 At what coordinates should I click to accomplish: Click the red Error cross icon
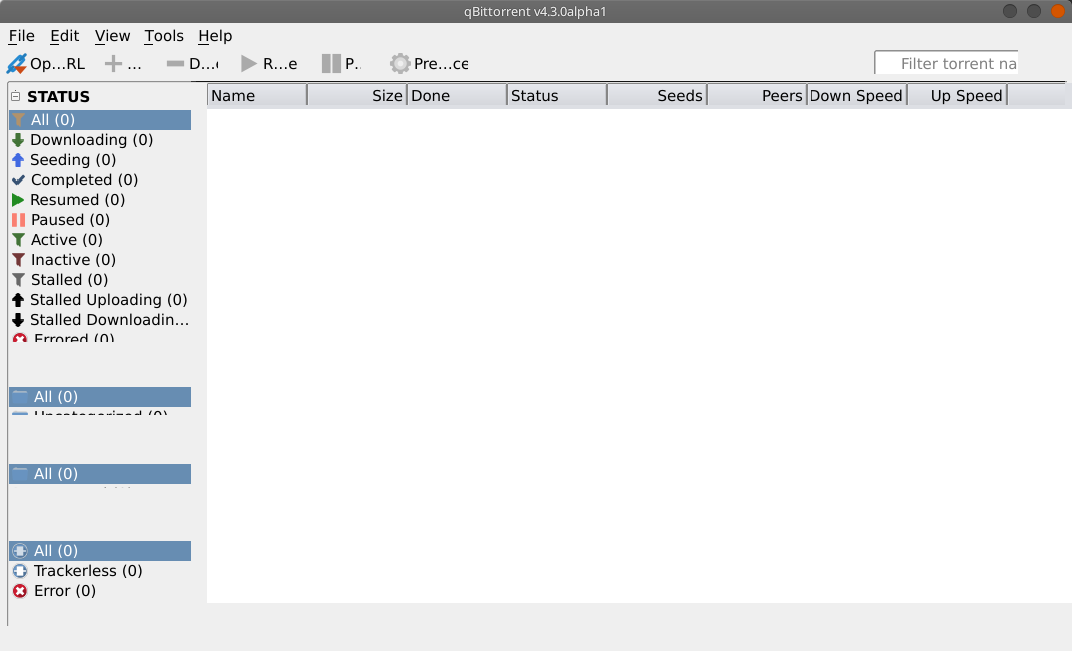pyautogui.click(x=20, y=590)
